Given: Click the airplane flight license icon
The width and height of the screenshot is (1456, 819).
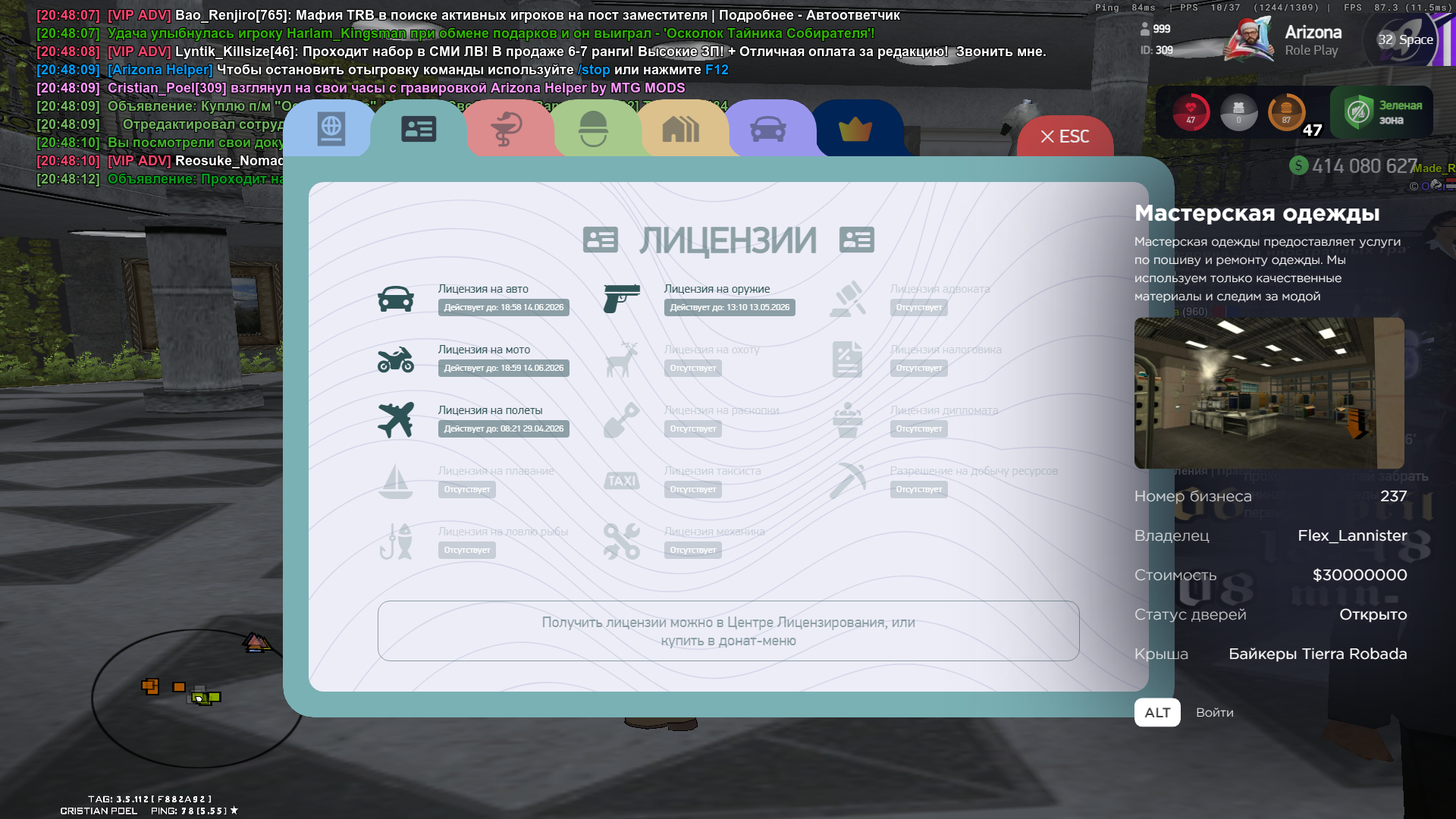Looking at the screenshot, I should click(396, 420).
